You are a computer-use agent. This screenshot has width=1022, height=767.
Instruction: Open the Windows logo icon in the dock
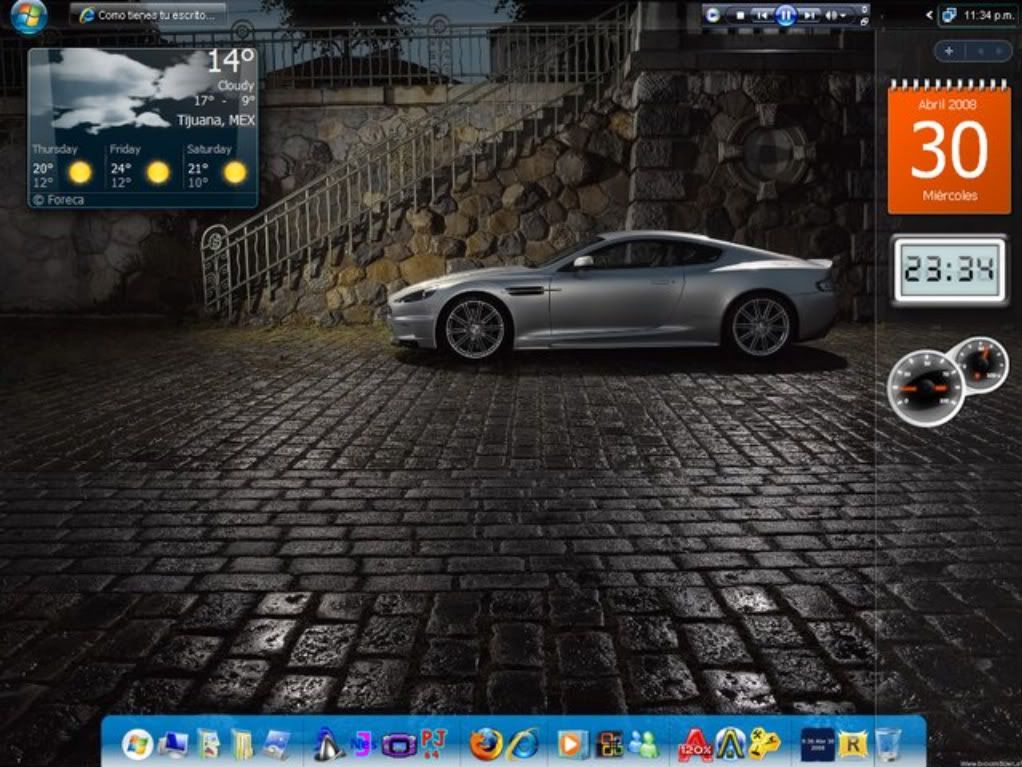pos(138,744)
